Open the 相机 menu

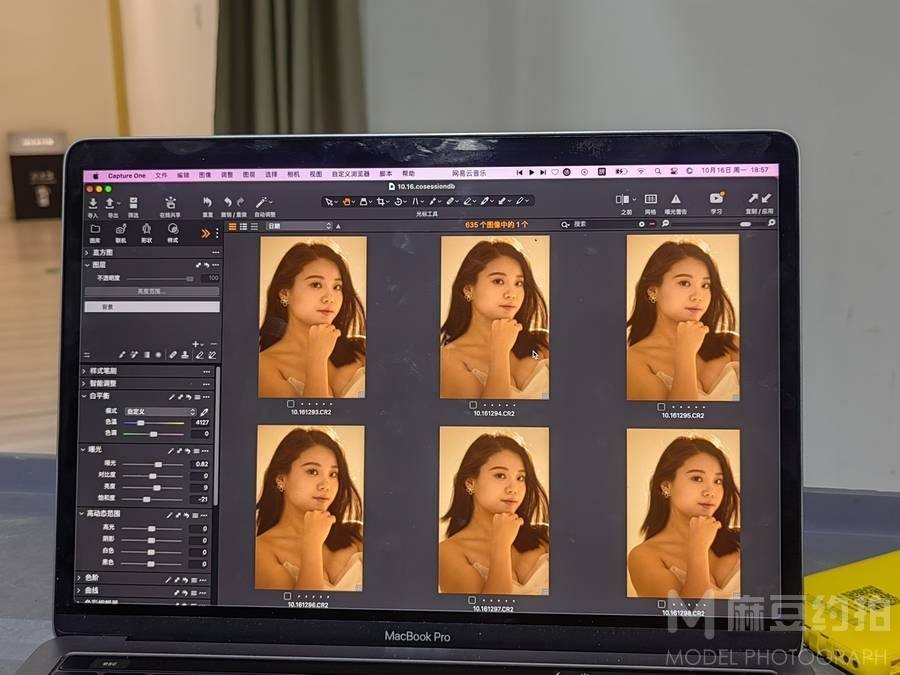tap(293, 174)
